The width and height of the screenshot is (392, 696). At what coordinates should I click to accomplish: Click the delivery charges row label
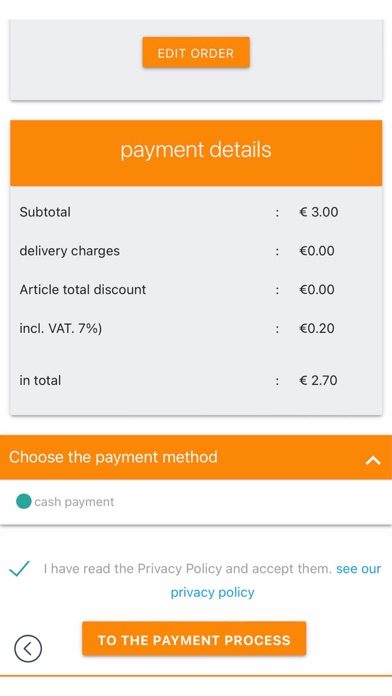(x=70, y=251)
